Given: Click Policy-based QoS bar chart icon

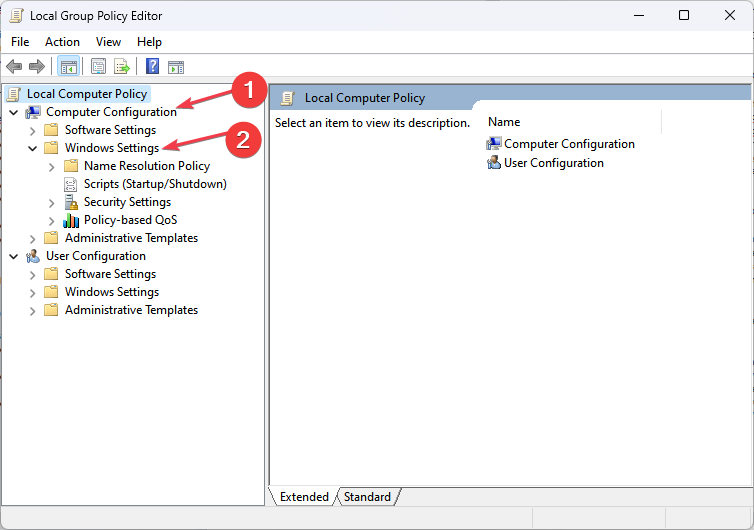Looking at the screenshot, I should [71, 220].
